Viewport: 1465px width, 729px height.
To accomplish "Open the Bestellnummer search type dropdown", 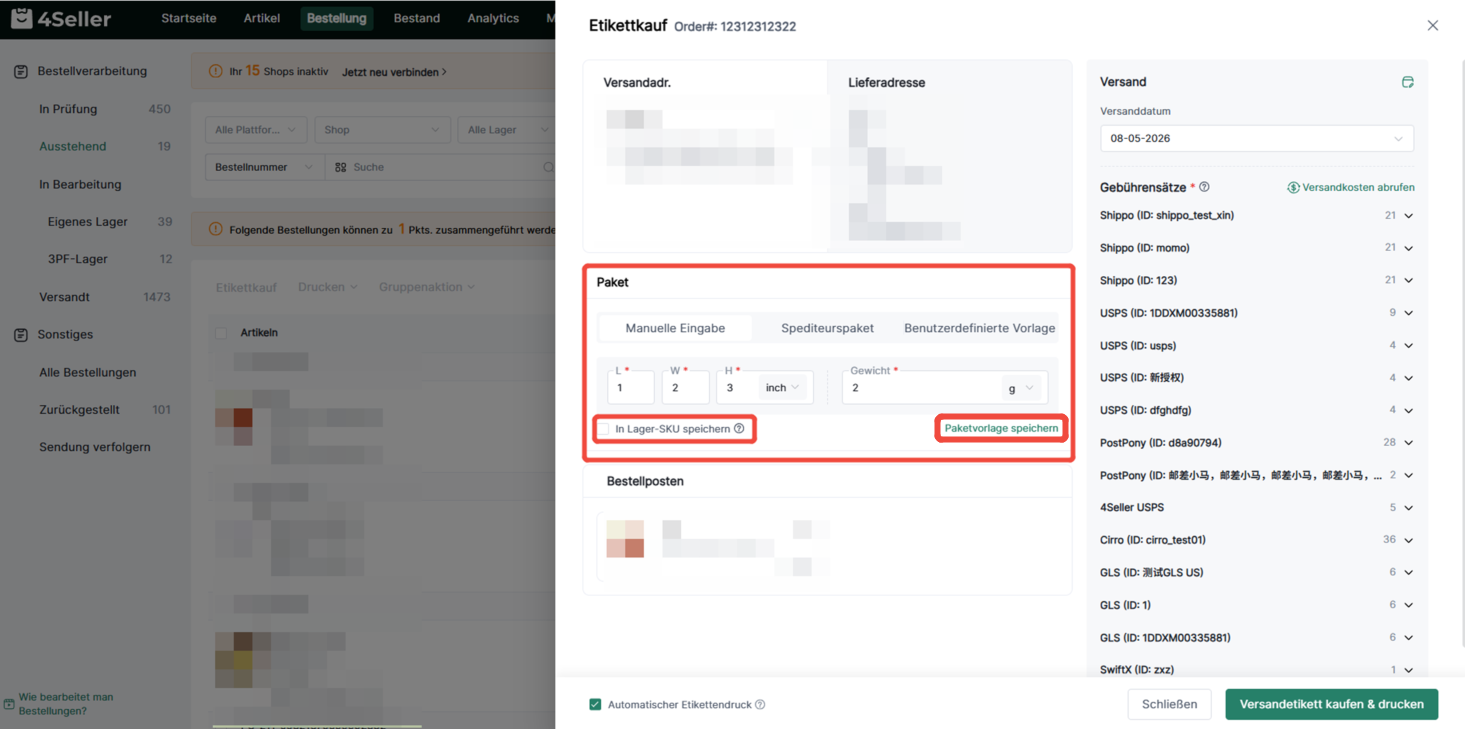I will point(265,167).
